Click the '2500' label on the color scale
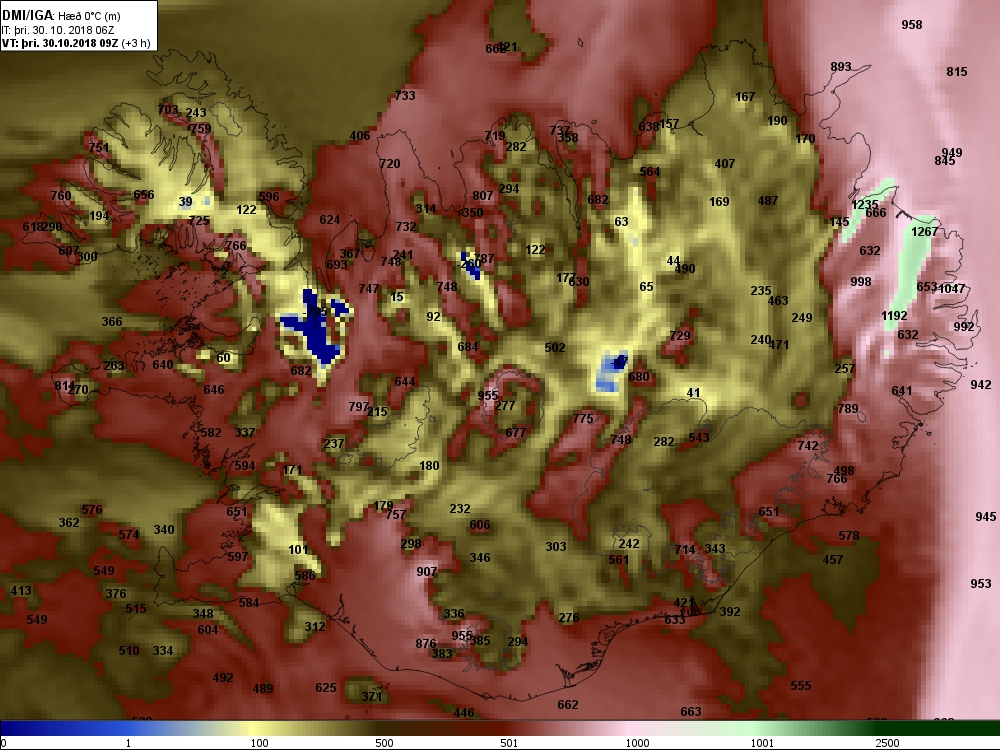This screenshot has width=1000, height=750. 887,743
